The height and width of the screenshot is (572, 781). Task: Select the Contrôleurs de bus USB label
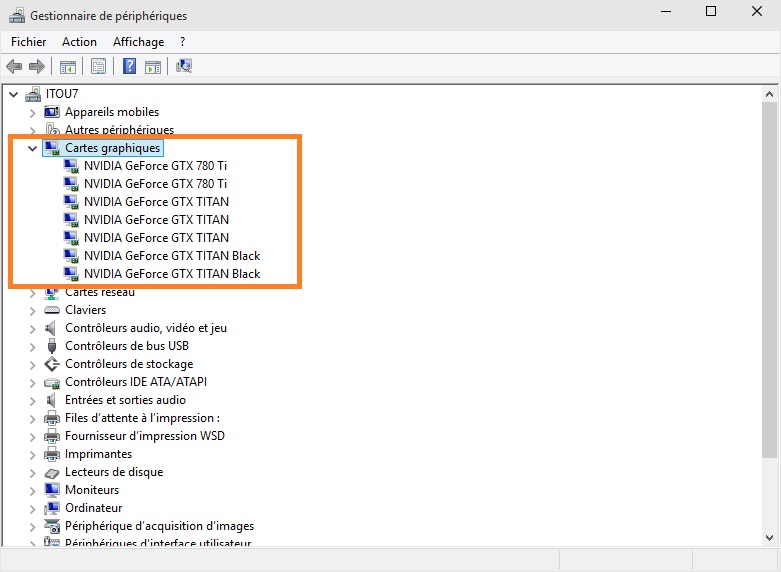point(127,346)
